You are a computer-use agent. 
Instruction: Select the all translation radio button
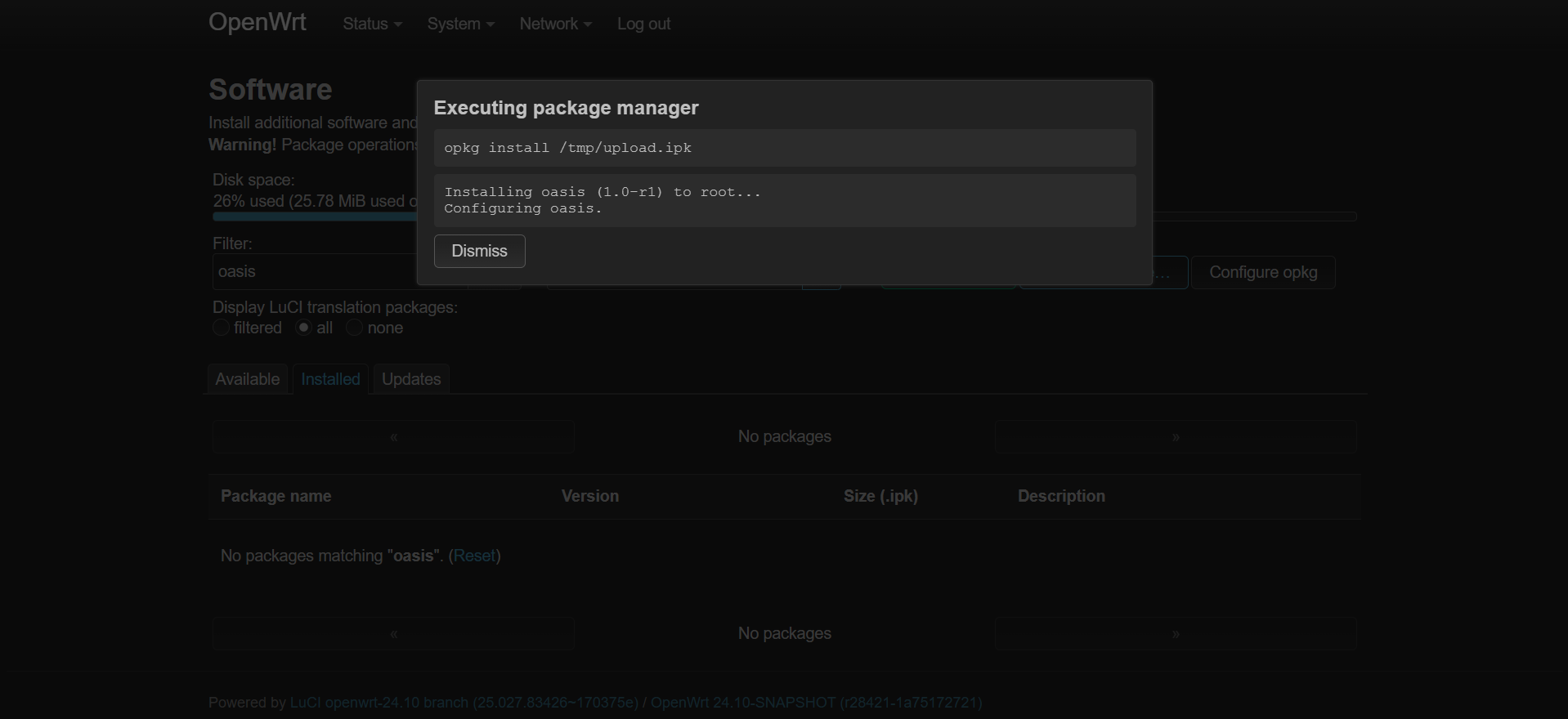point(303,328)
